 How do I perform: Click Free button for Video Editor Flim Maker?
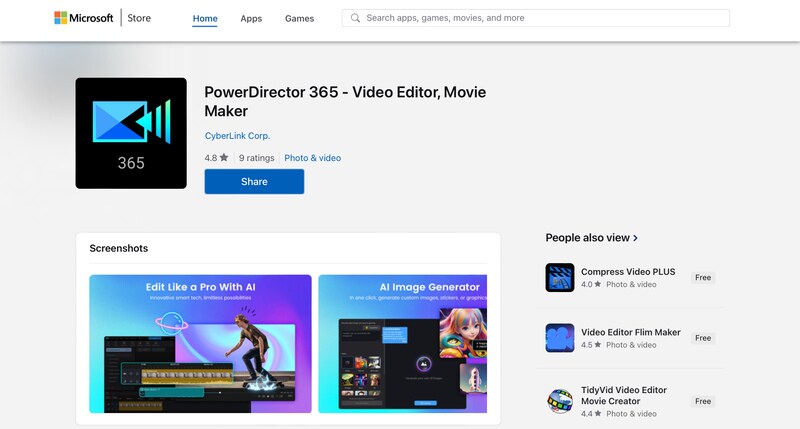pos(703,338)
